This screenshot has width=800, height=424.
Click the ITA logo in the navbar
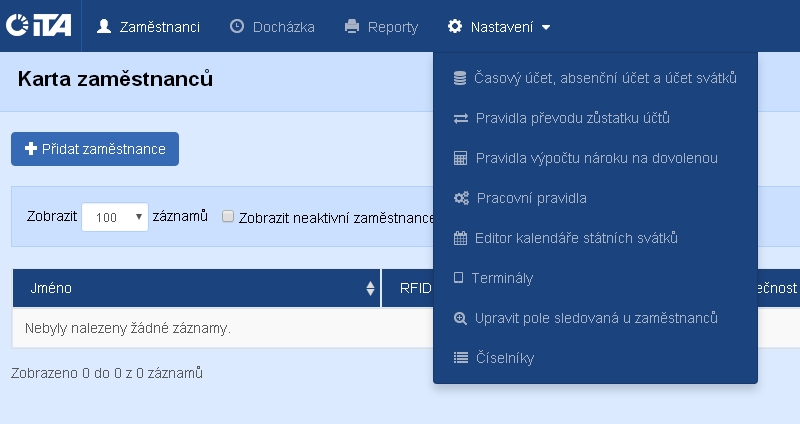coord(39,27)
